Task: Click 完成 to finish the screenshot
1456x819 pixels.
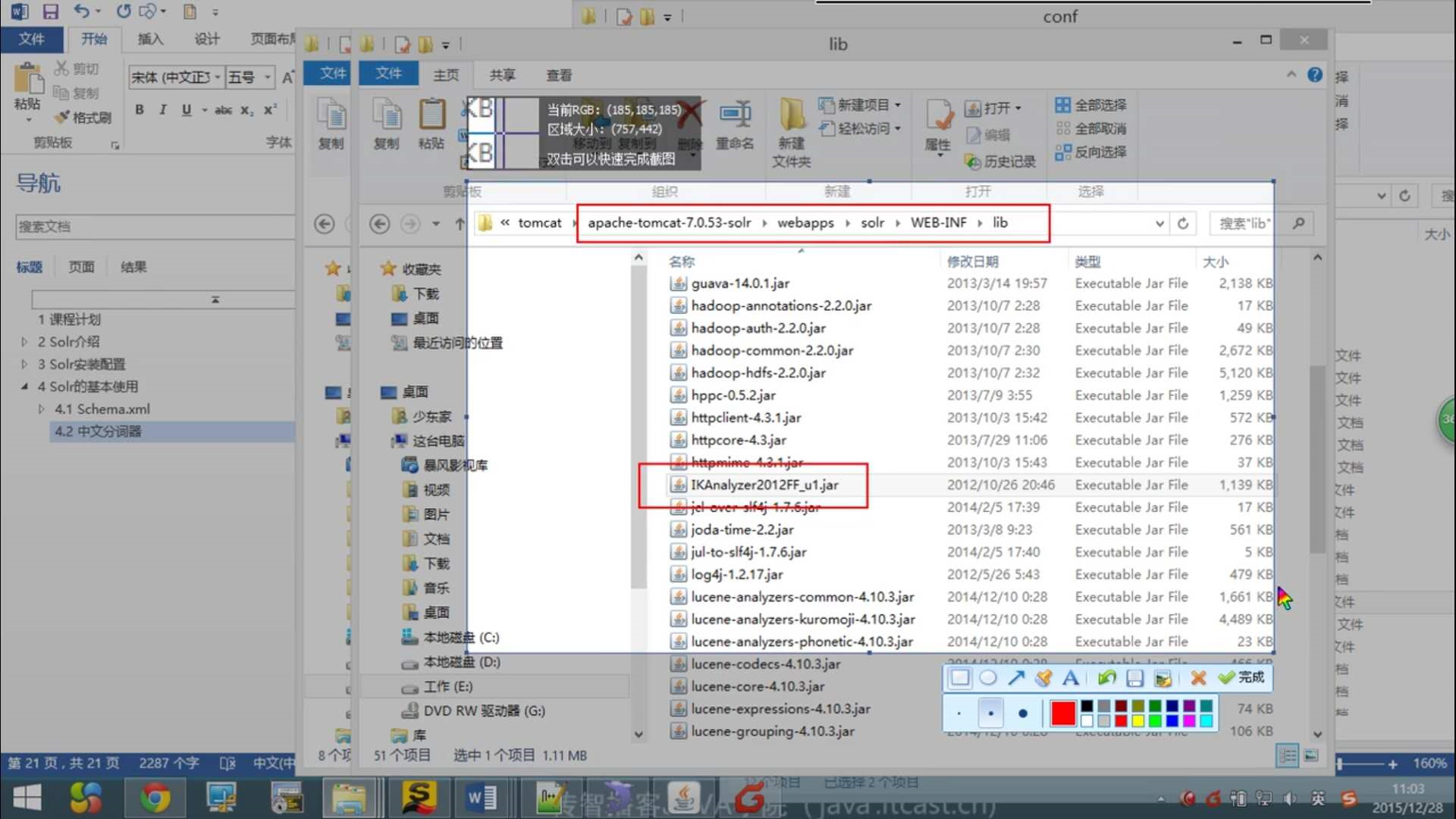Action: point(1242,677)
